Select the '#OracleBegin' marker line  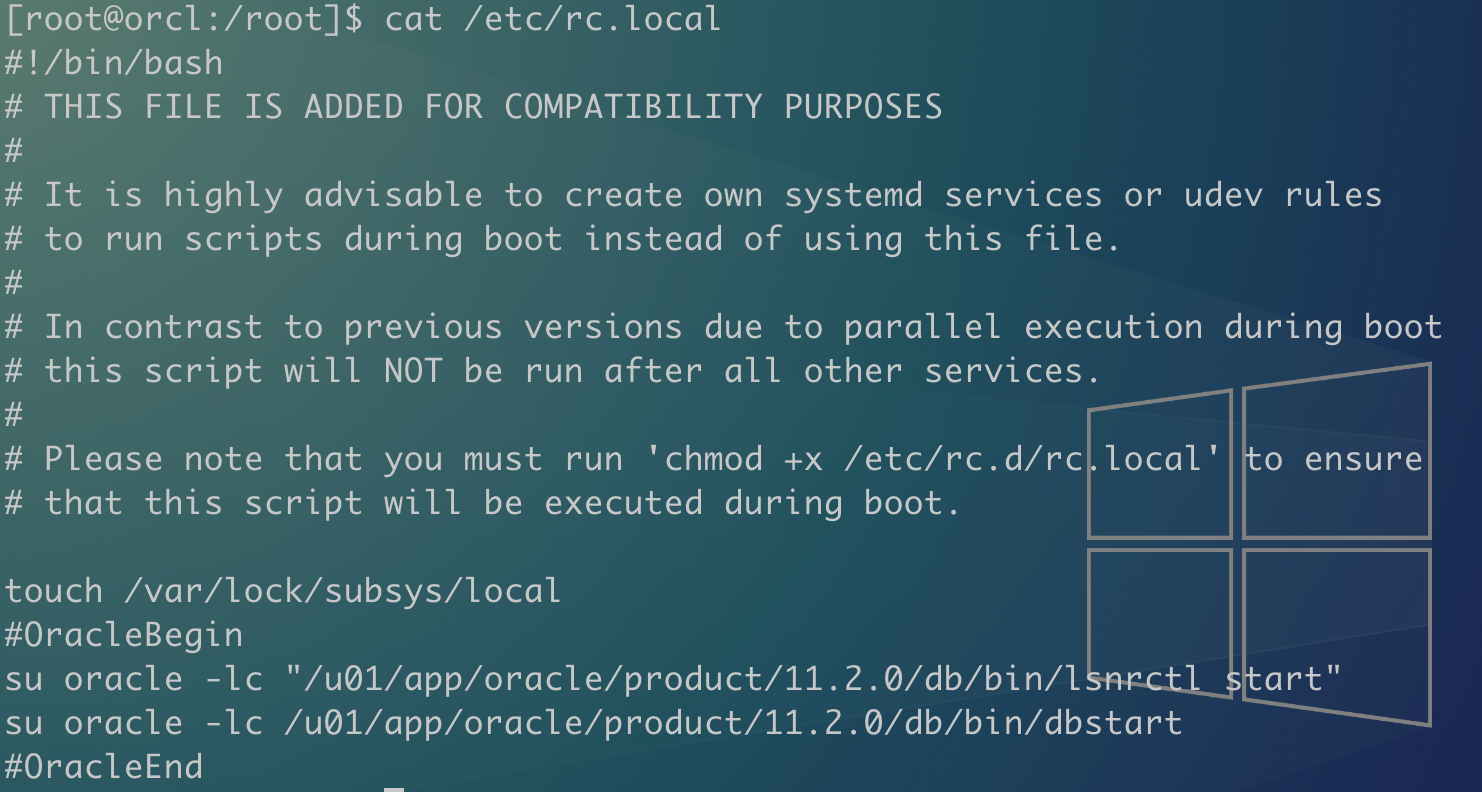124,635
